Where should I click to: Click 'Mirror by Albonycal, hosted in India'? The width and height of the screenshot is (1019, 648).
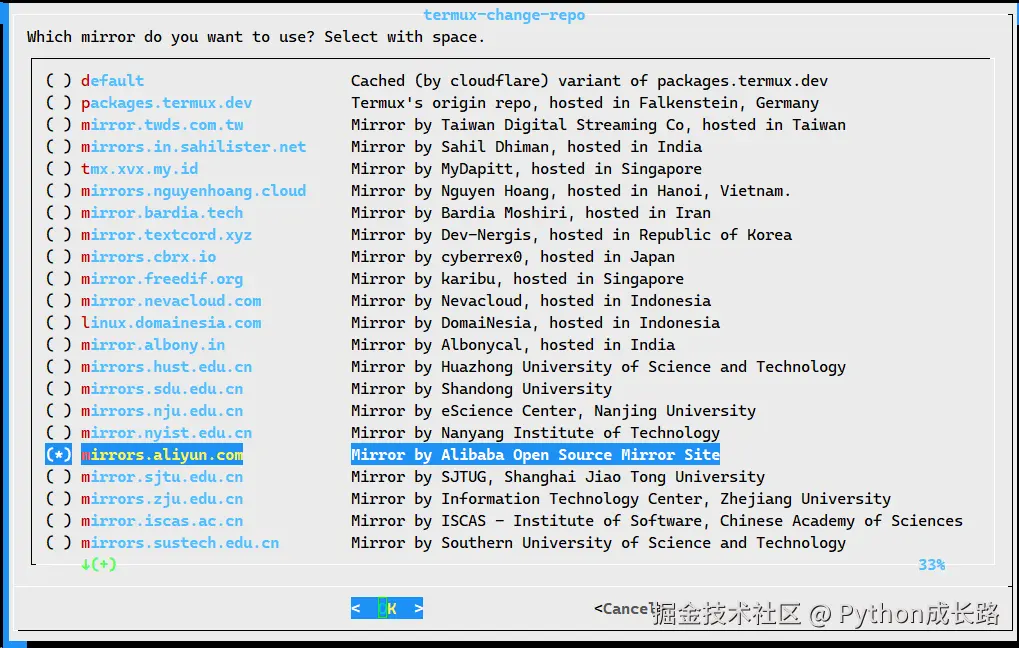tap(513, 345)
